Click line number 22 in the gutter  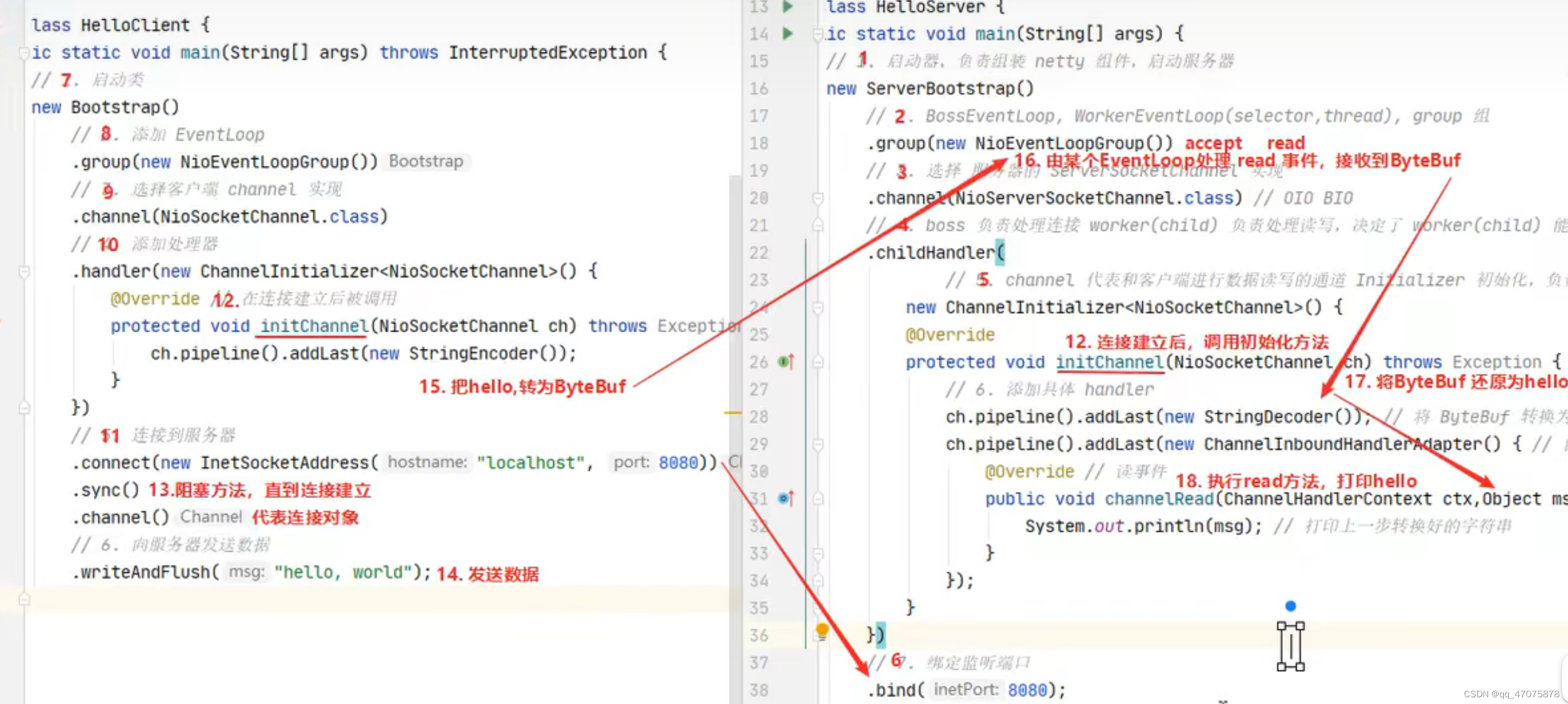click(759, 253)
